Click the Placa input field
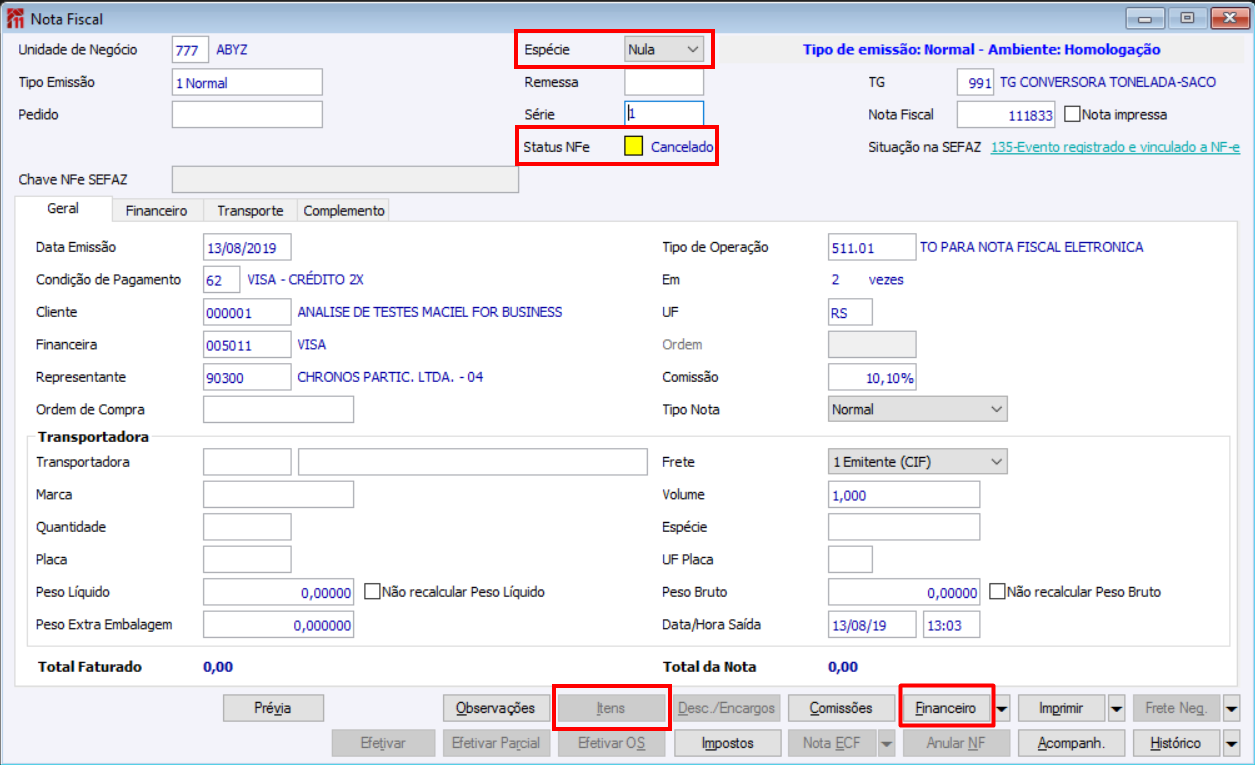Screen dimensions: 1255x765 click(x=247, y=559)
